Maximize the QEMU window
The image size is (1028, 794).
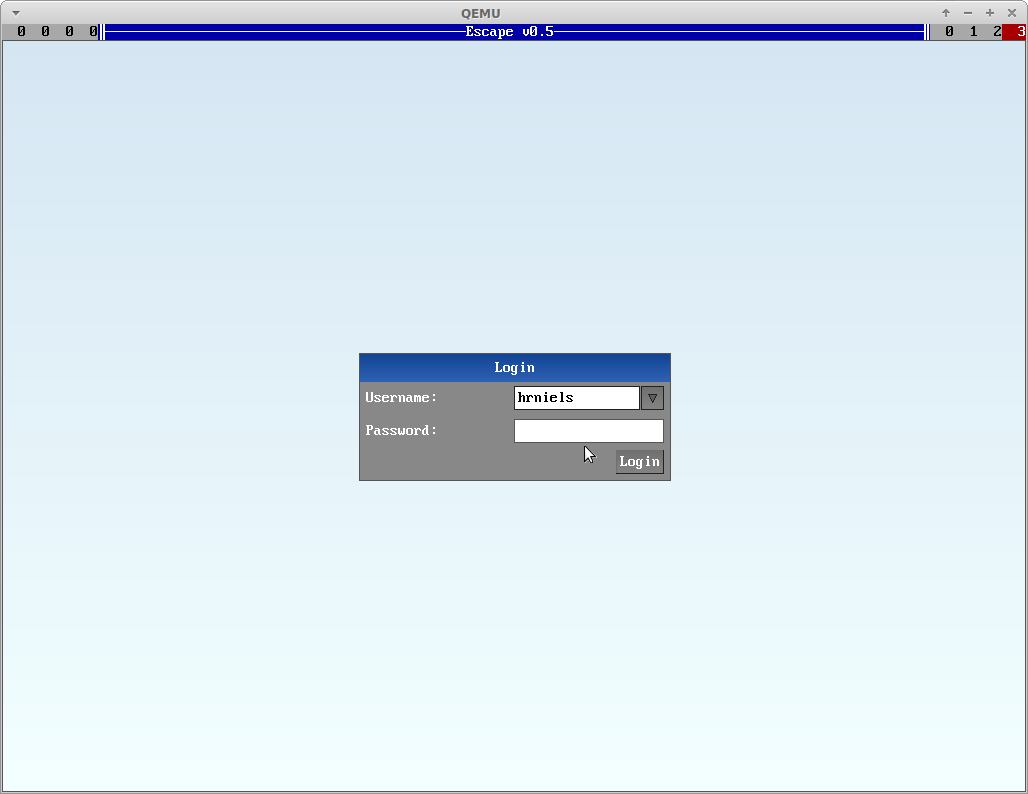pos(990,13)
